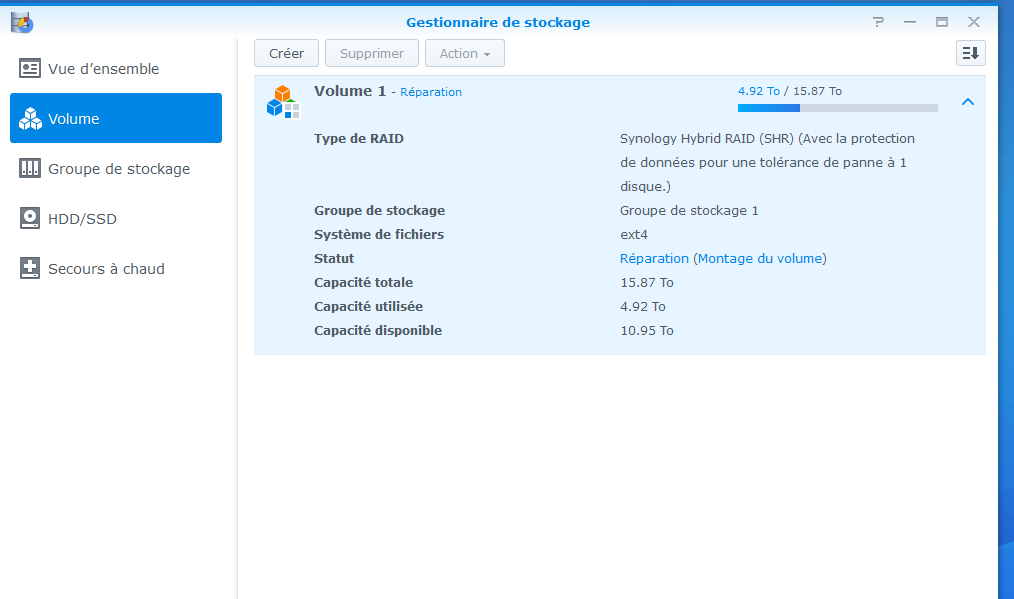The width and height of the screenshot is (1014, 599).
Task: Open help with the question mark icon
Action: tap(878, 22)
